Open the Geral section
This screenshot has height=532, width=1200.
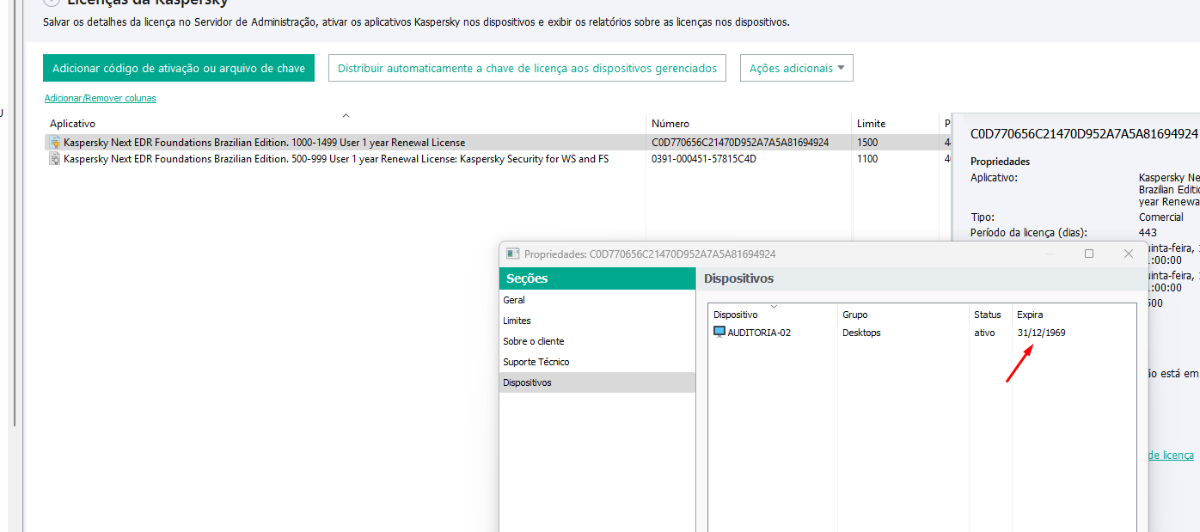point(514,300)
